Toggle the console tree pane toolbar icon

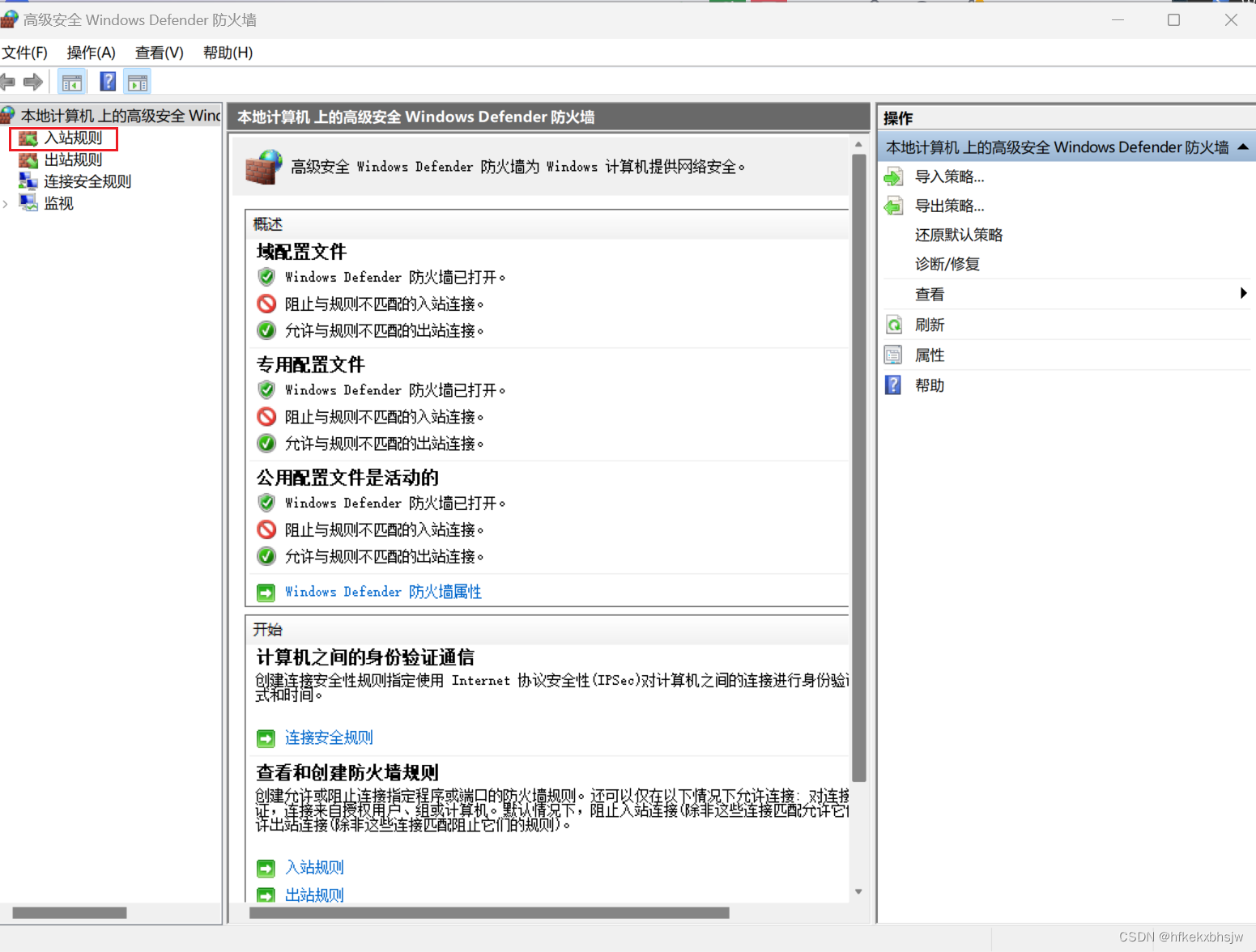click(72, 82)
